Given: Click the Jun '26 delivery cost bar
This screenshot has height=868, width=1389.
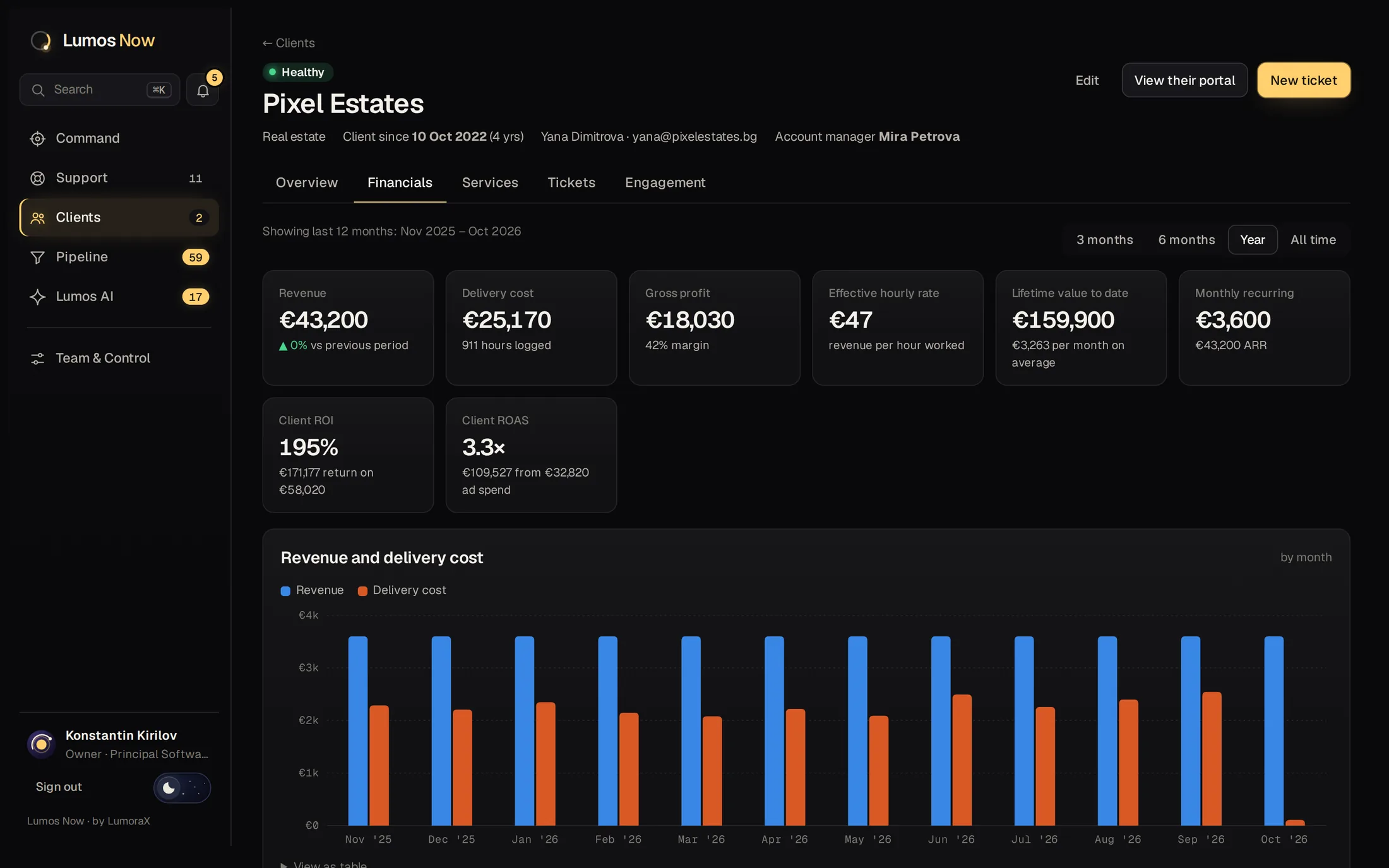Looking at the screenshot, I should [962, 760].
